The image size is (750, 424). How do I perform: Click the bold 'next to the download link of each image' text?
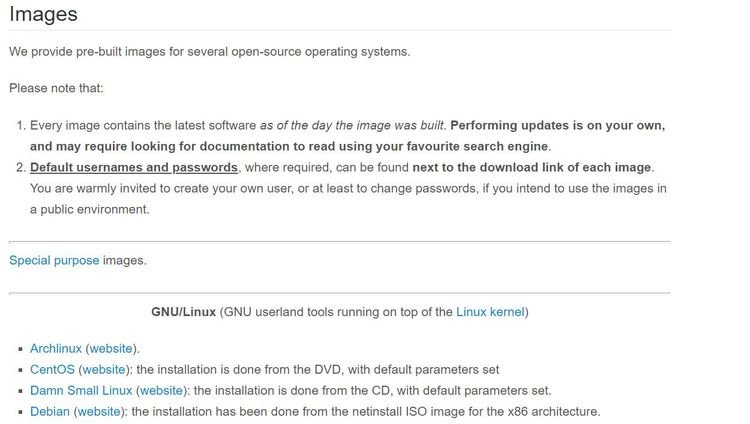point(532,167)
